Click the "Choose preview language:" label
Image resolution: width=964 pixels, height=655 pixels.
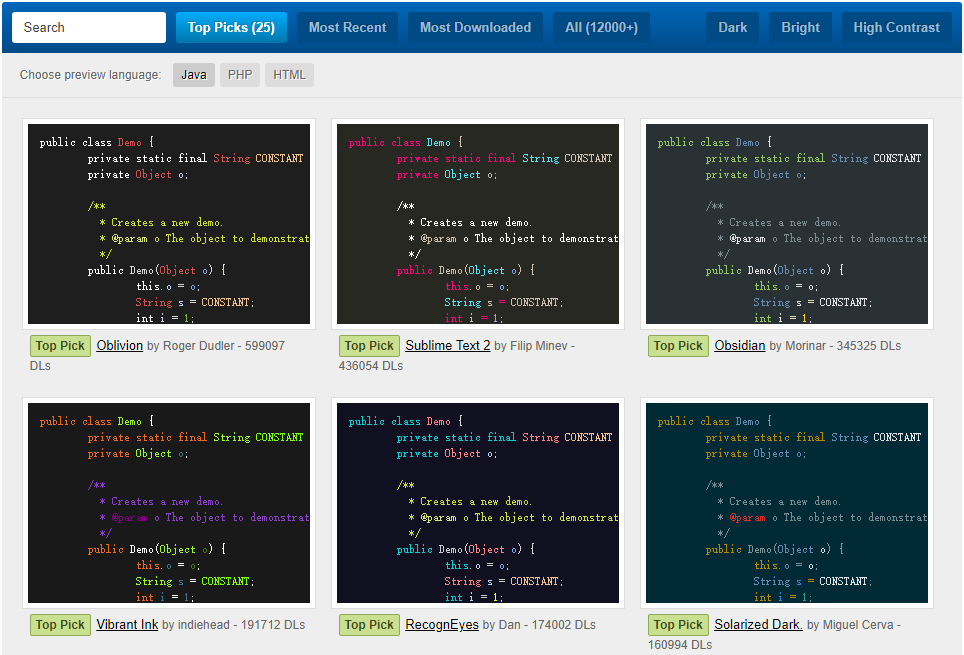coord(90,75)
